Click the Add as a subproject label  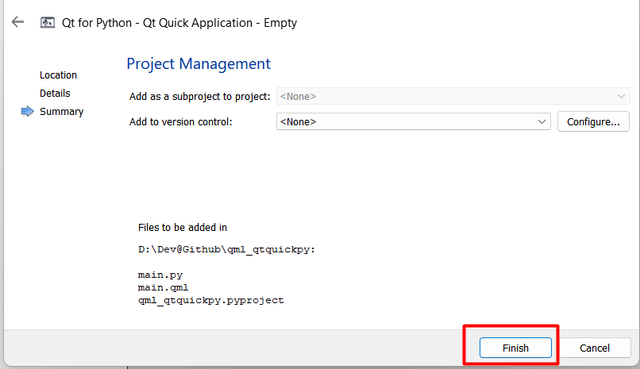click(x=200, y=96)
